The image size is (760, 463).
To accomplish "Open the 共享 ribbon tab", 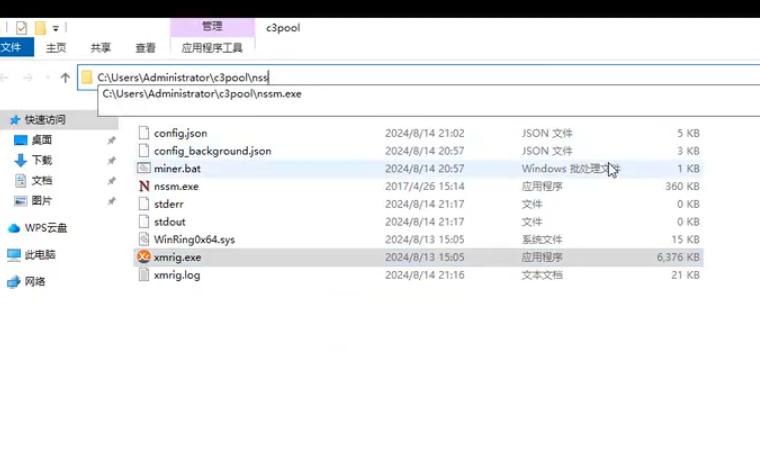I will click(x=100, y=48).
